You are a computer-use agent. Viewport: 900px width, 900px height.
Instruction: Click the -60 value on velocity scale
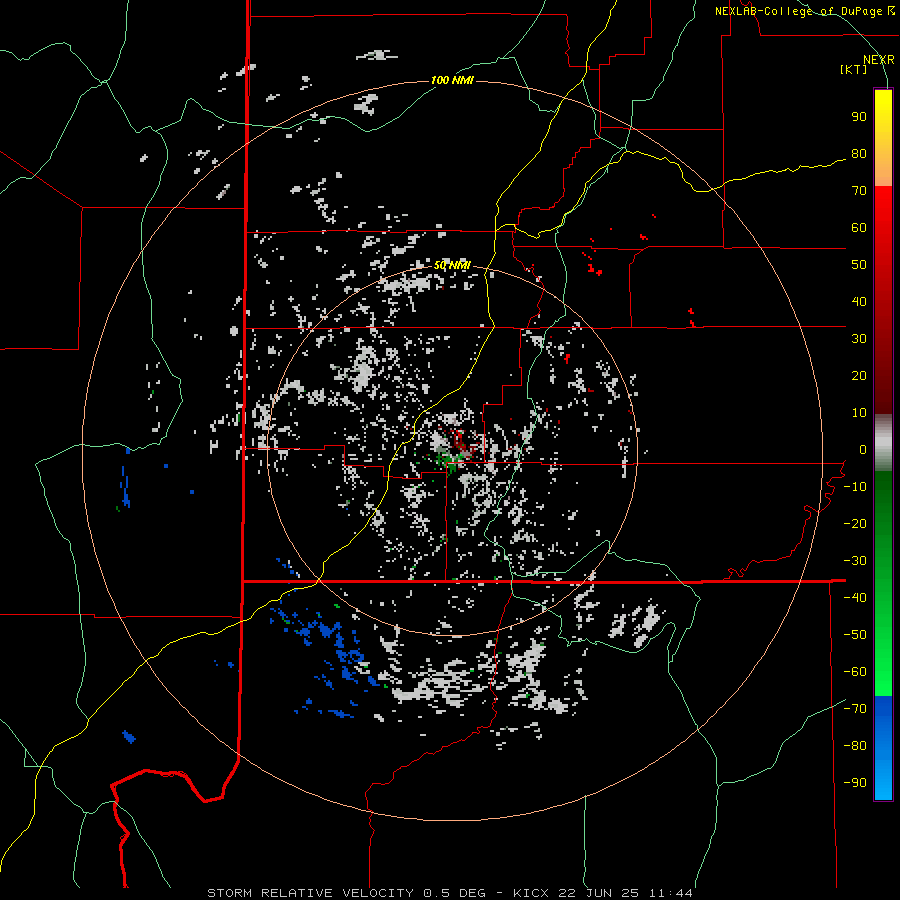coord(855,672)
